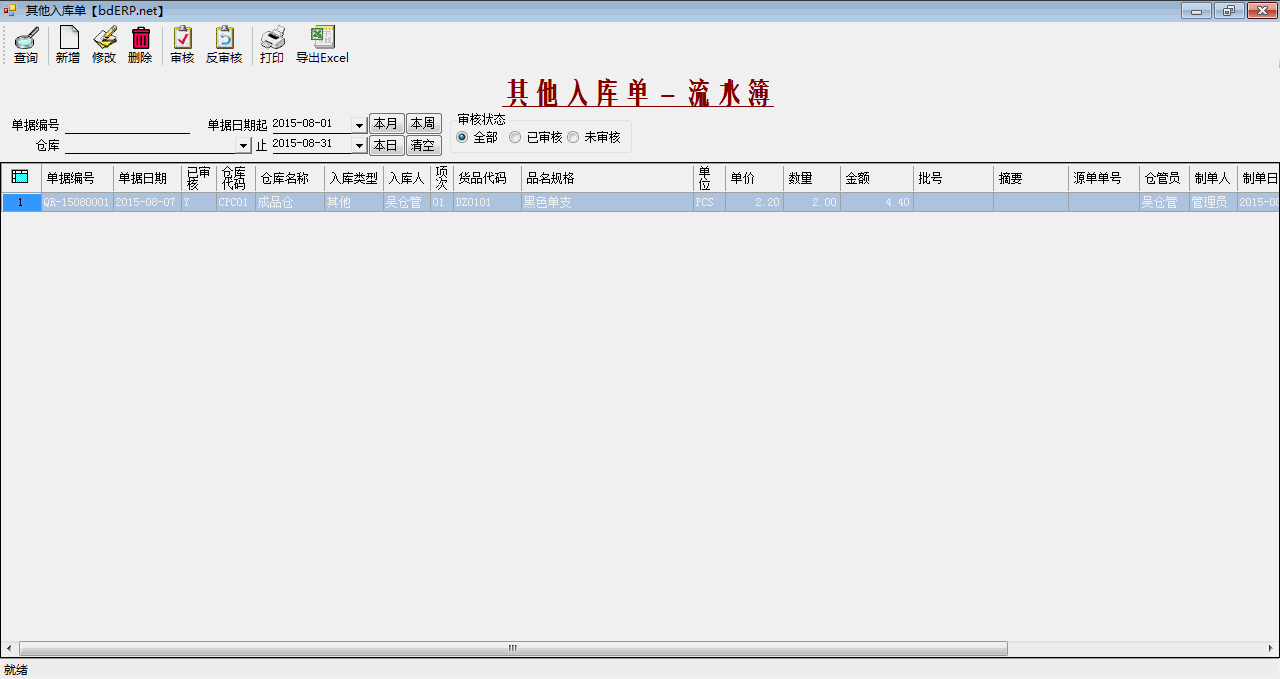
Task: Click the 仓管员 column header
Action: point(1164,178)
